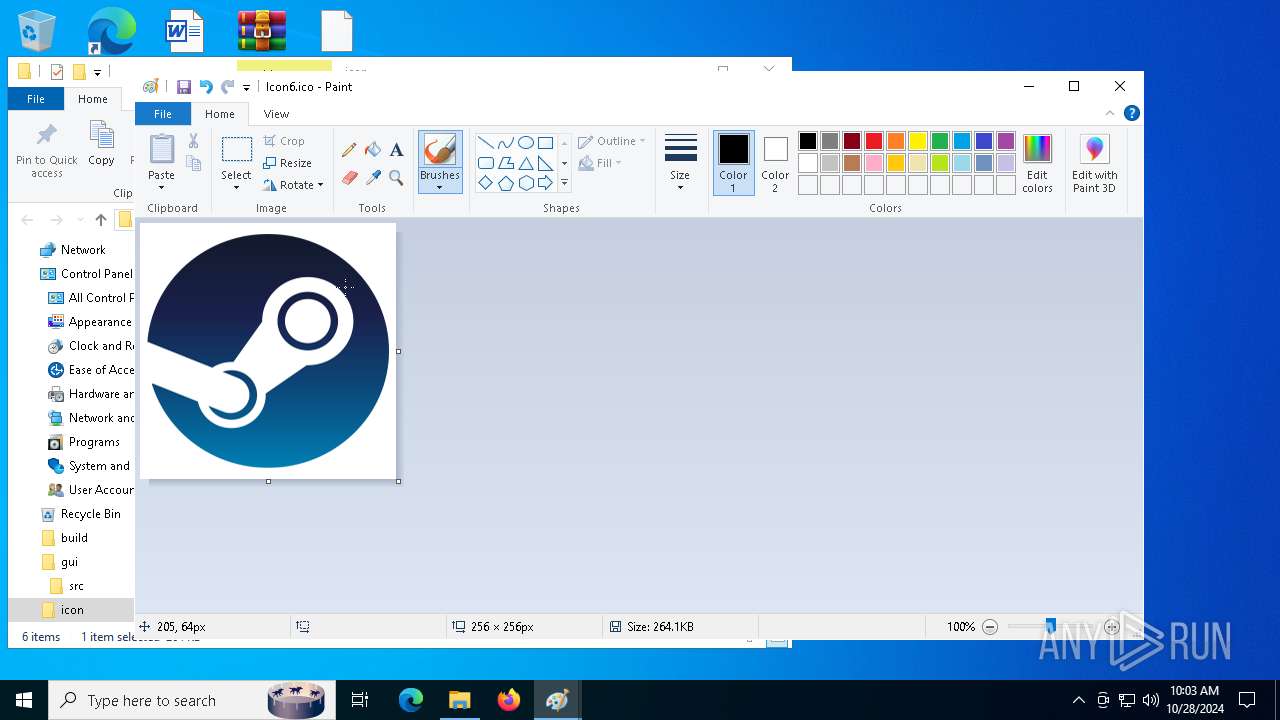The image size is (1280, 720).
Task: Select Color 1 box
Action: pos(733,163)
